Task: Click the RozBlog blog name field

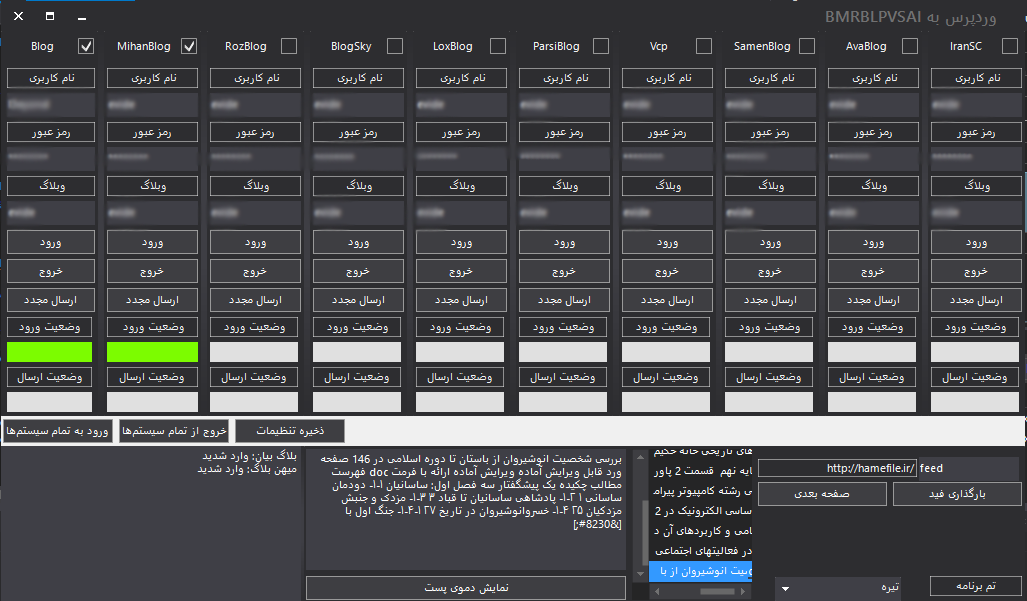Action: [x=255, y=213]
